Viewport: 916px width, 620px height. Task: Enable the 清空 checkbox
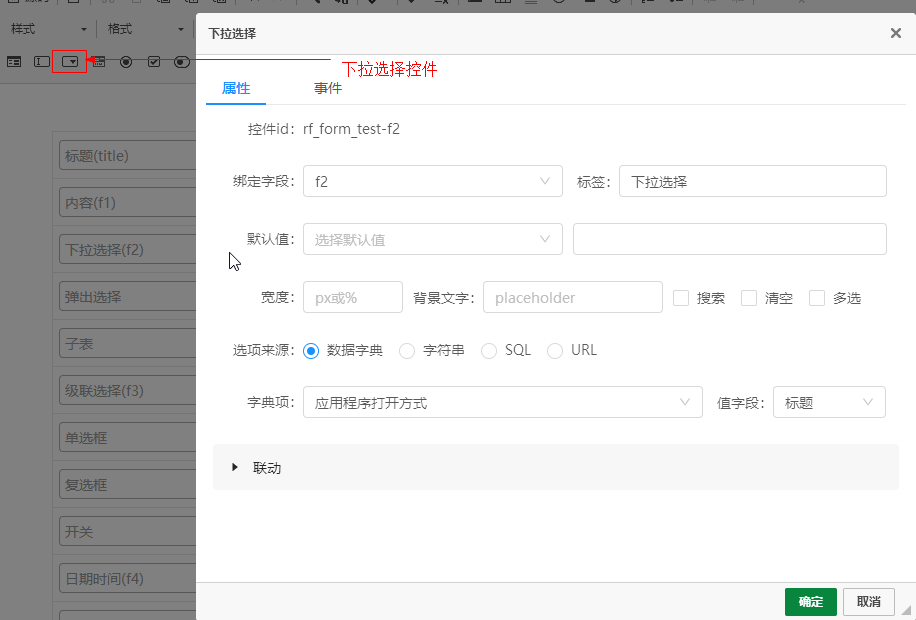point(749,298)
